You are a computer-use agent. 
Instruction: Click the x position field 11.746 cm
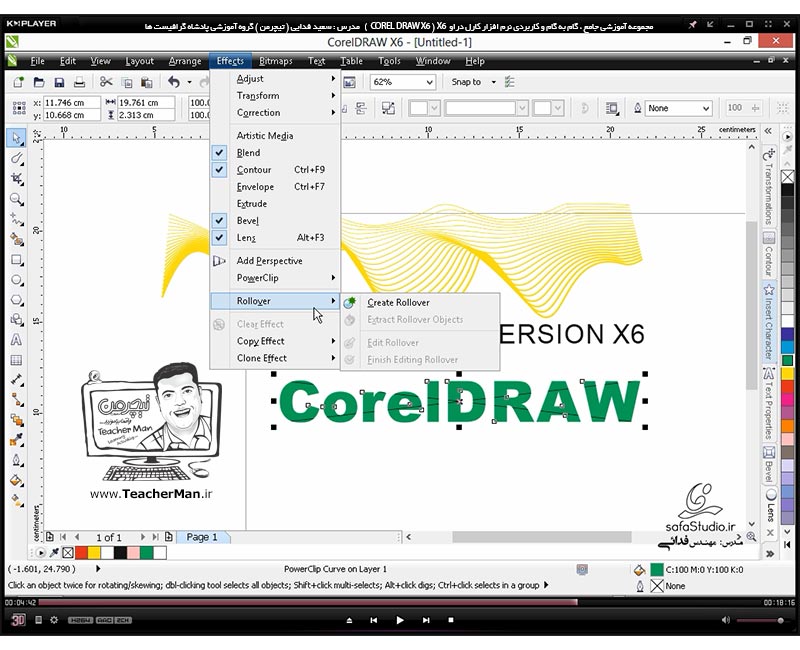71,103
